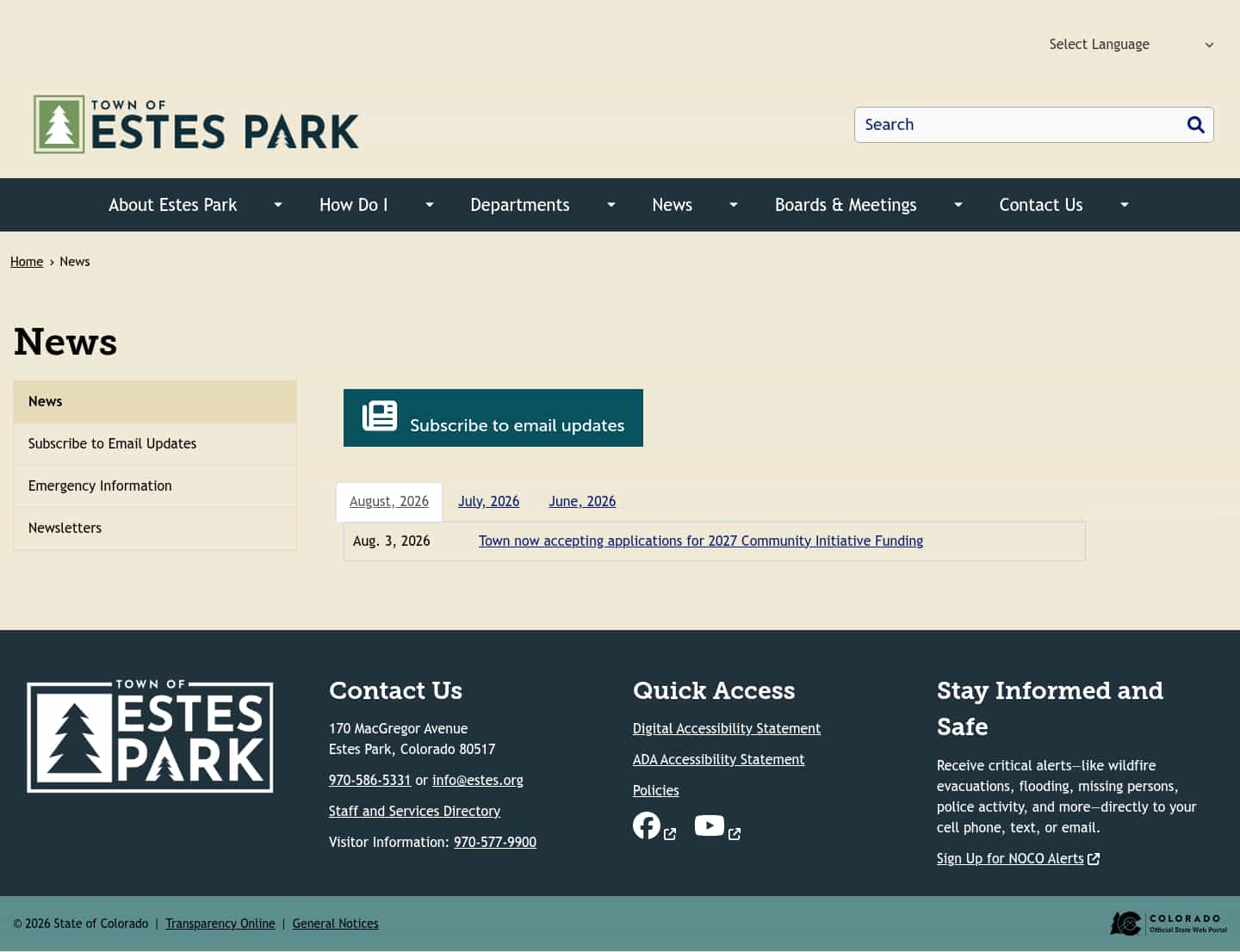The image size is (1240, 952).
Task: Open the 2027 Community Initiative Funding article
Action: [701, 541]
